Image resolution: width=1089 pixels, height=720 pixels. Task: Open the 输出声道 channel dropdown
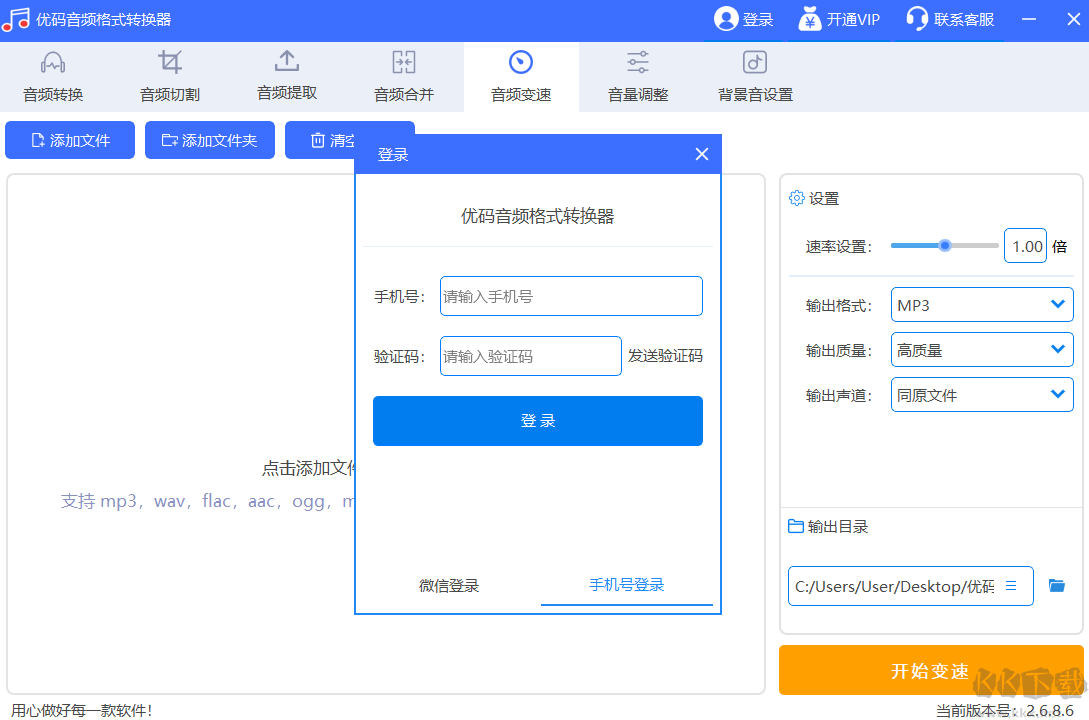[981, 393]
